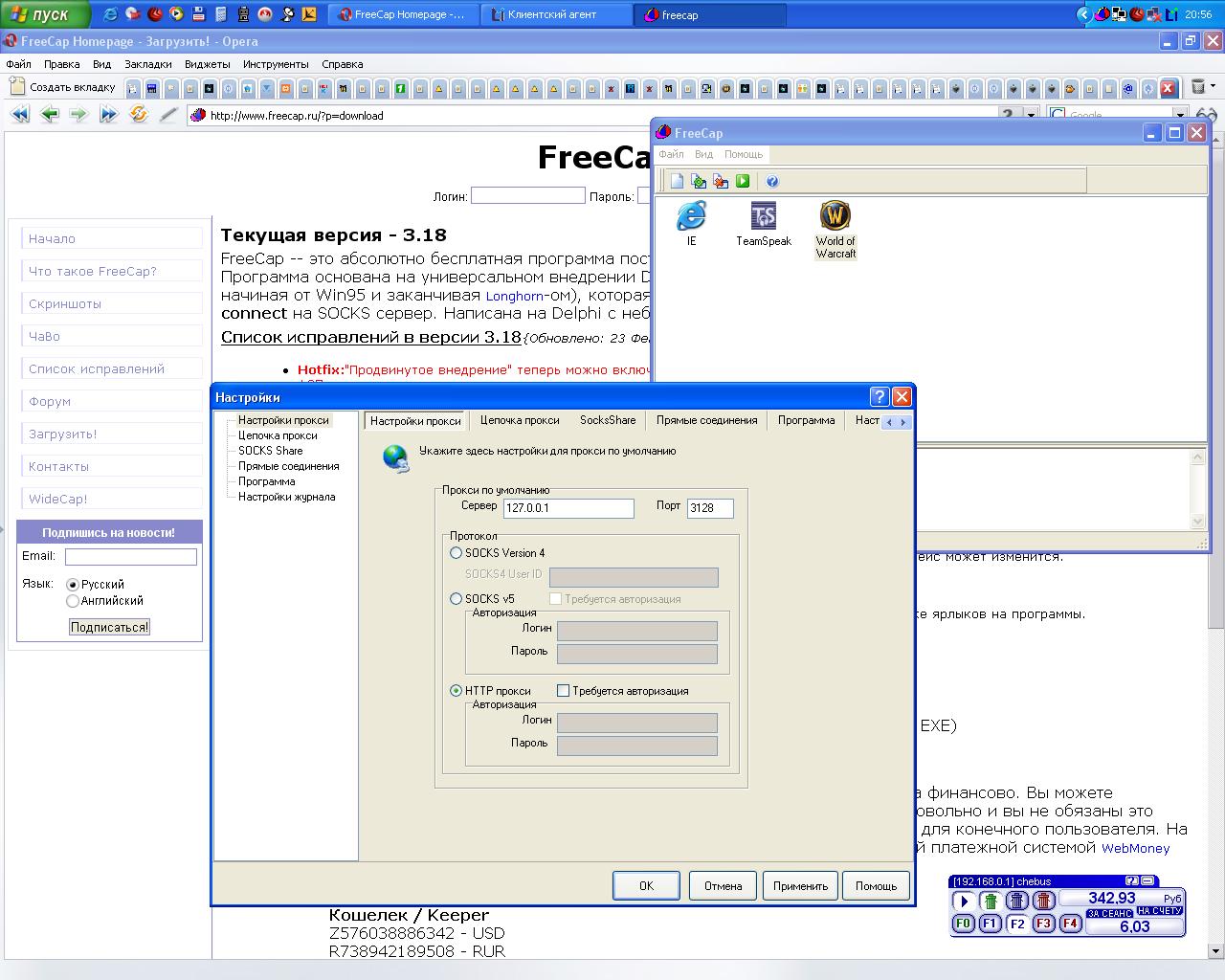
Task: Open the Цепочка прокси tab
Action: click(x=520, y=420)
